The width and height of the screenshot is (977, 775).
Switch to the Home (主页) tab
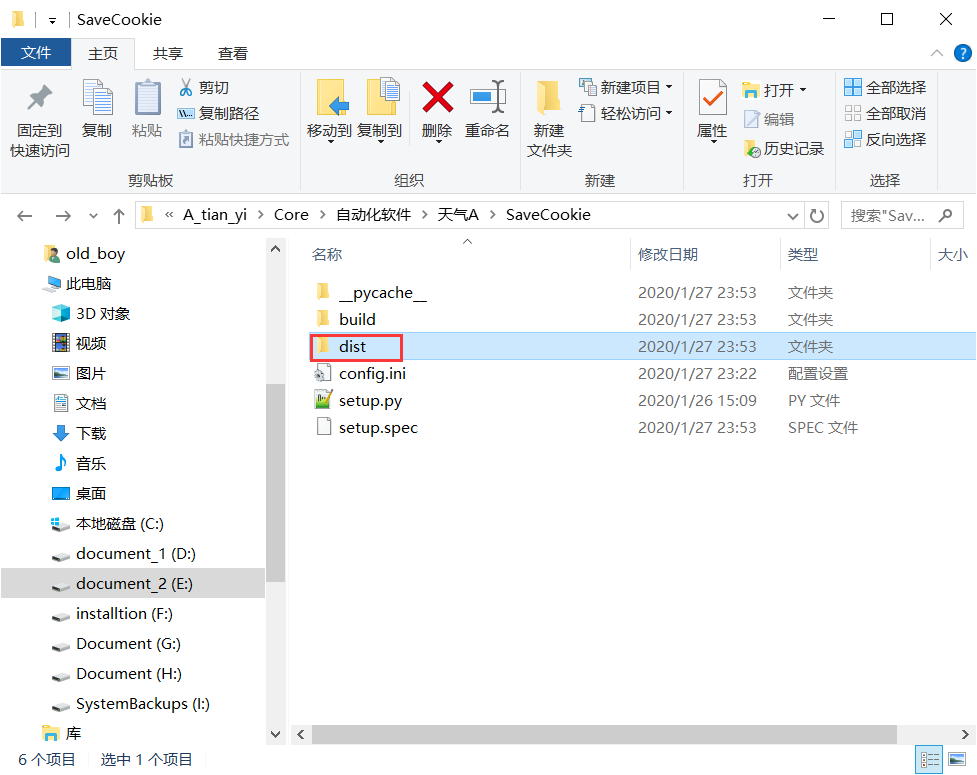pyautogui.click(x=103, y=54)
